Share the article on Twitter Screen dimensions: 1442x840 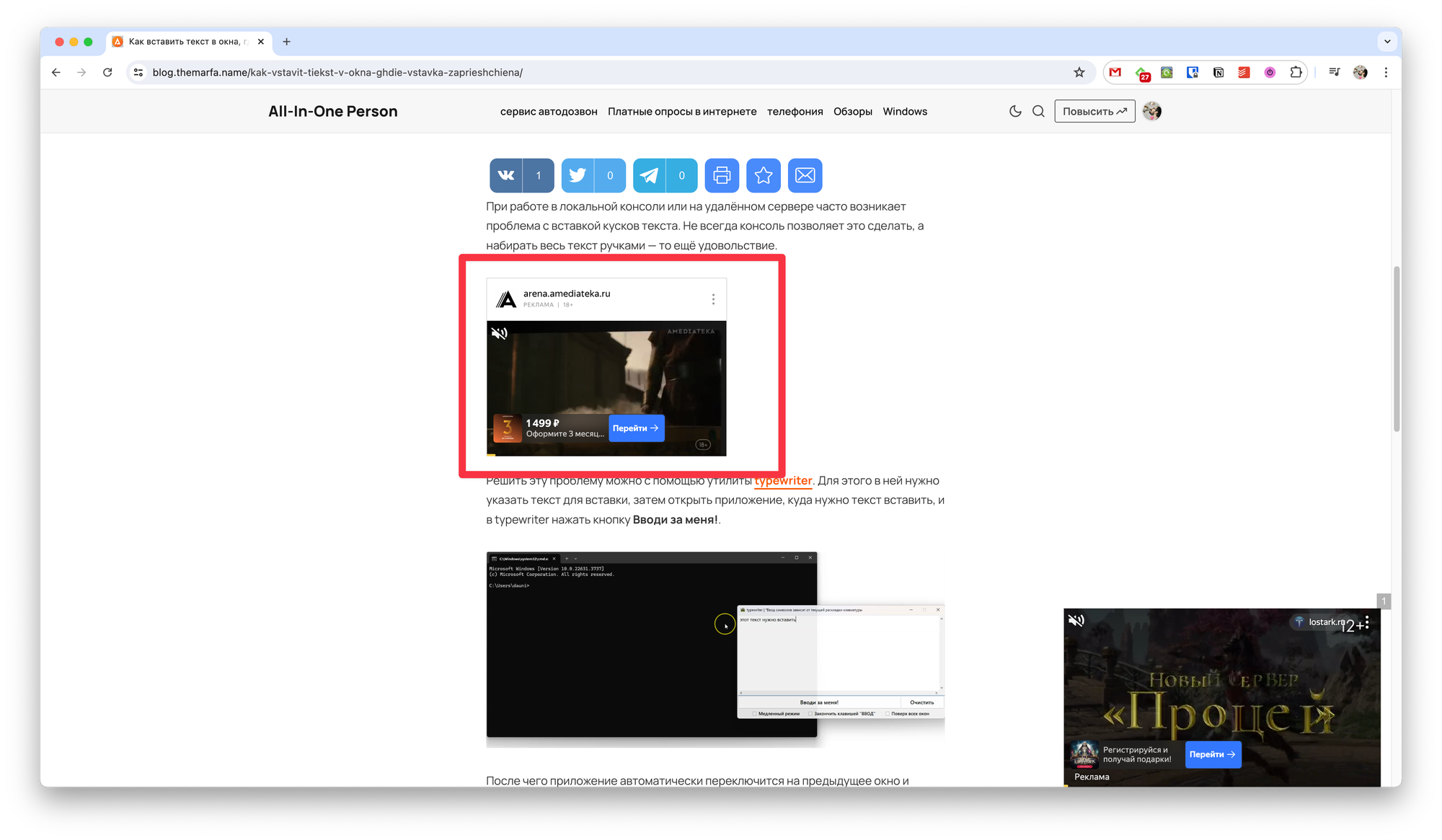click(578, 175)
